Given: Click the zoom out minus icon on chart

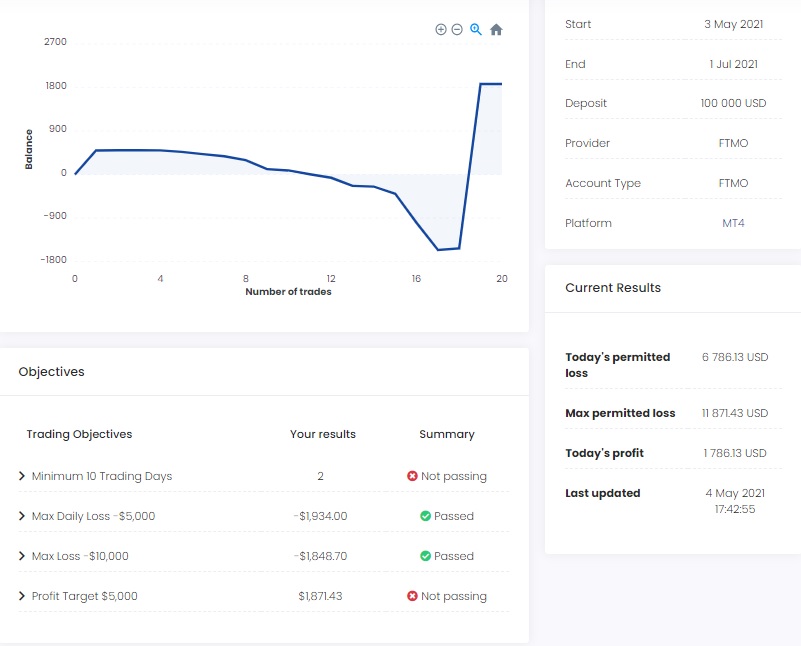Looking at the screenshot, I should click(457, 30).
